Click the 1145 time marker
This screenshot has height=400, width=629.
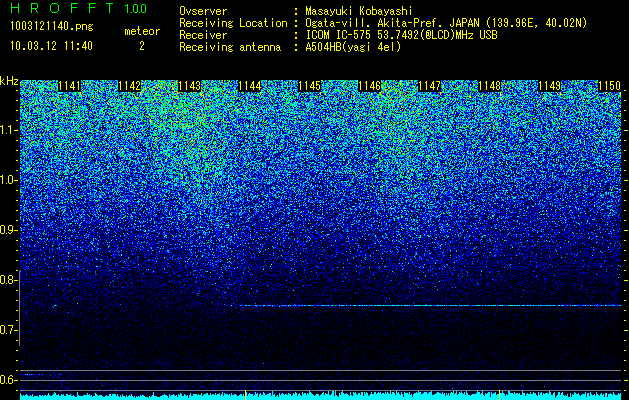pyautogui.click(x=310, y=86)
